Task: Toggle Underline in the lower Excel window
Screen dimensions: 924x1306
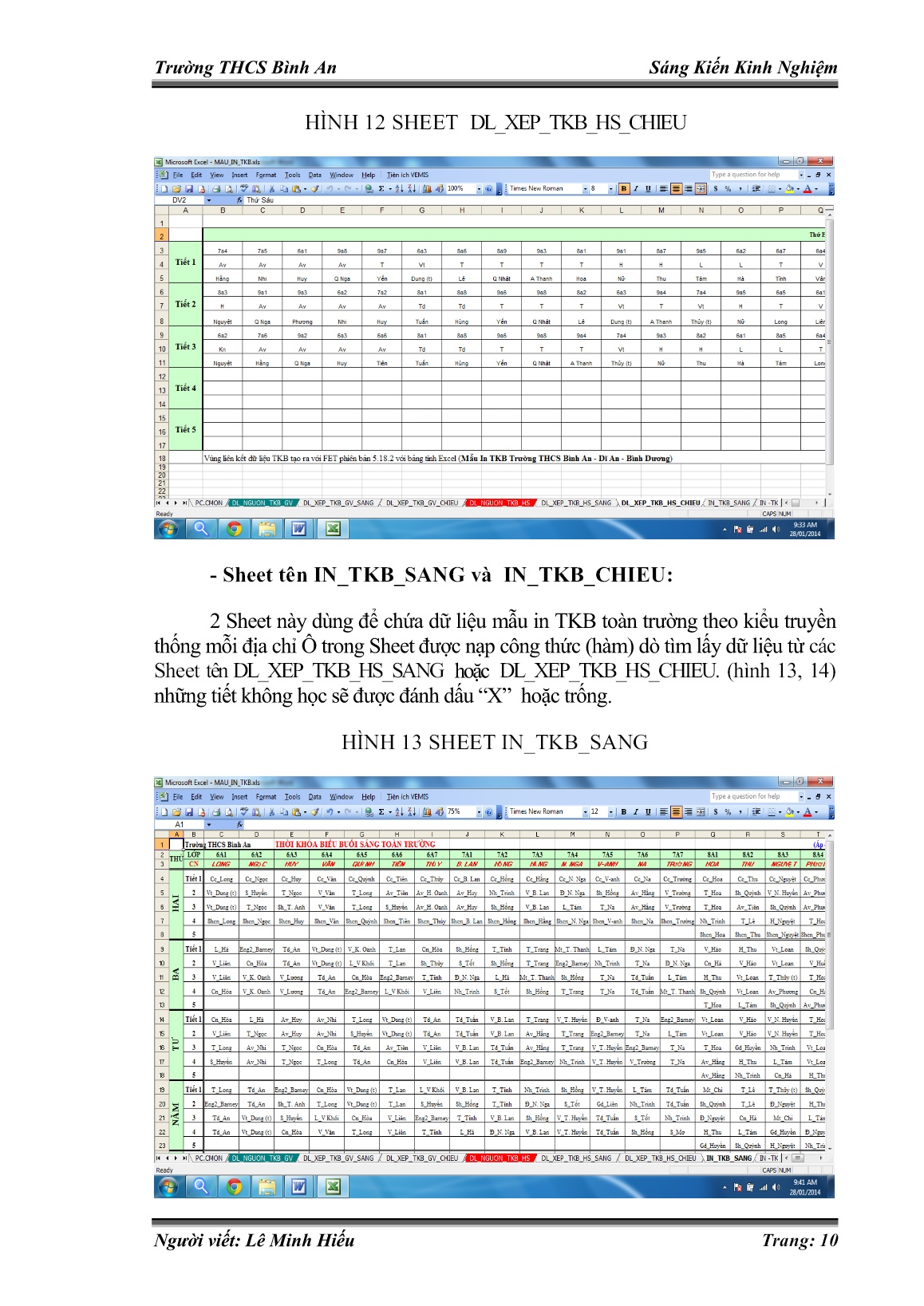Action: 648,811
